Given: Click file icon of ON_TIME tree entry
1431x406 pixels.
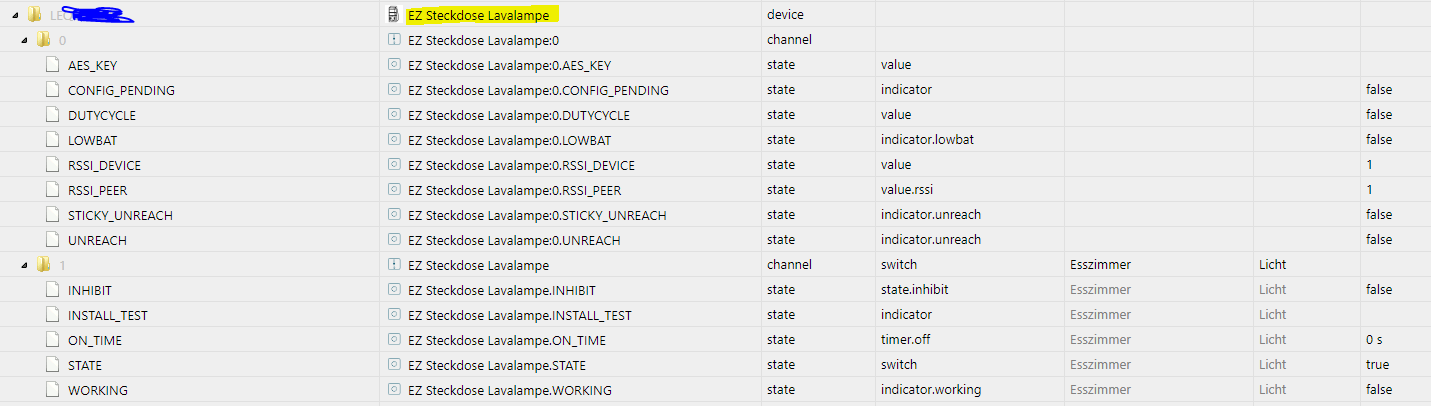Looking at the screenshot, I should (53, 340).
